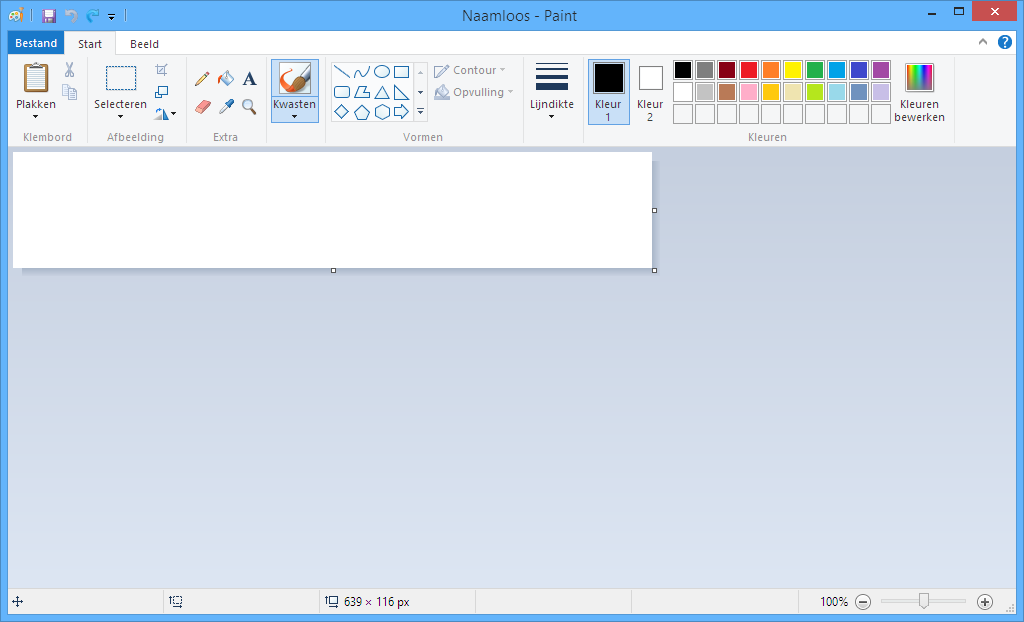This screenshot has width=1024, height=622.
Task: Select the Text tool
Action: 249,79
